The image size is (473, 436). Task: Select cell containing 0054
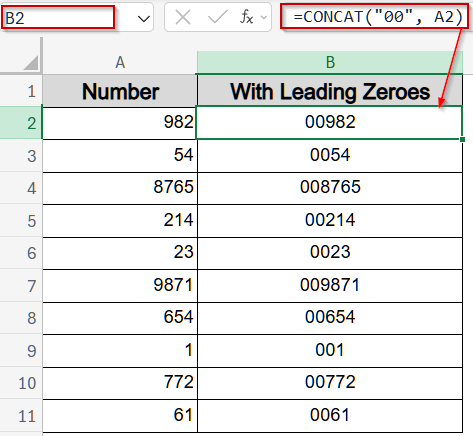coord(330,156)
